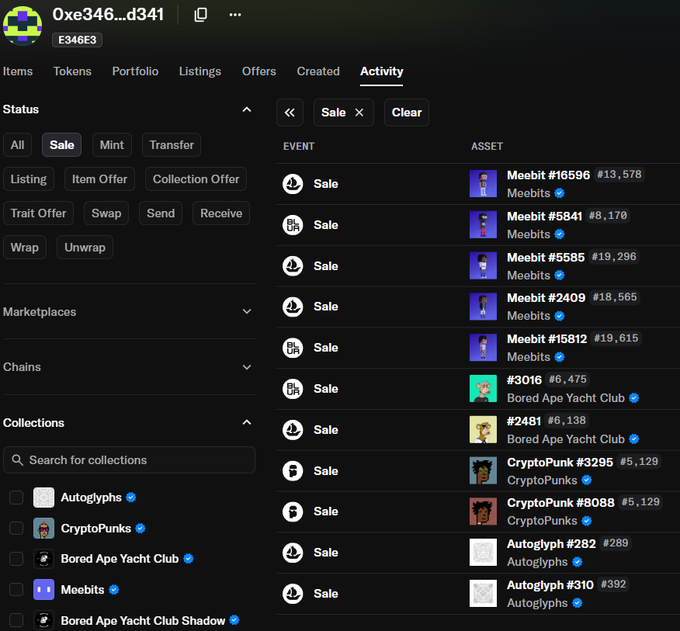Expand the Chains filter section
This screenshot has height=631, width=680.
(x=247, y=367)
